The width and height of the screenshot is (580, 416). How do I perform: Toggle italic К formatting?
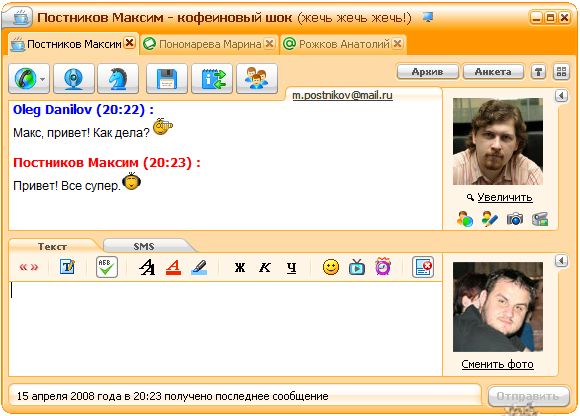265,267
